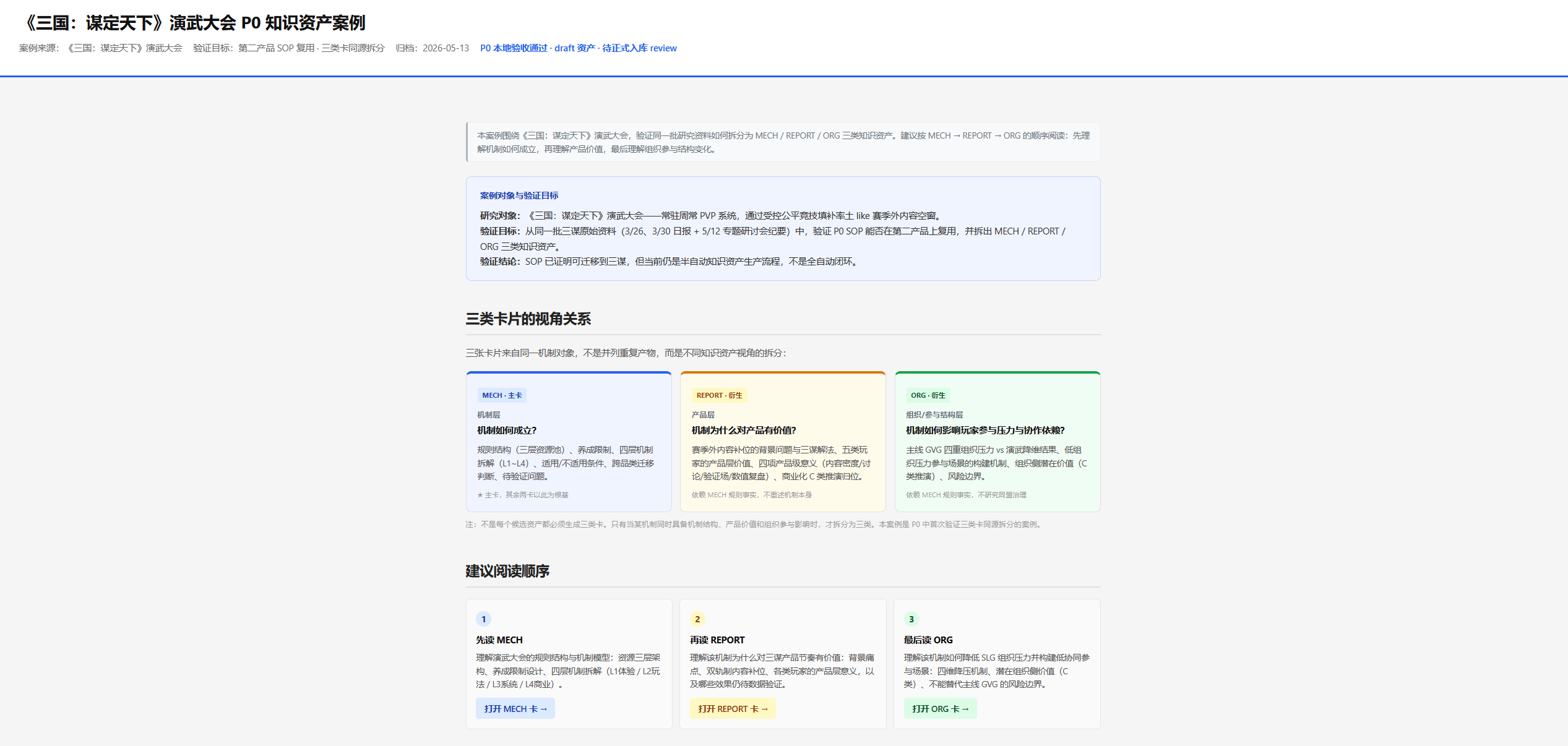This screenshot has width=1568, height=746.
Task: Click the 机制如何影响玩家参与压力与协作依赖? title
Action: click(985, 431)
